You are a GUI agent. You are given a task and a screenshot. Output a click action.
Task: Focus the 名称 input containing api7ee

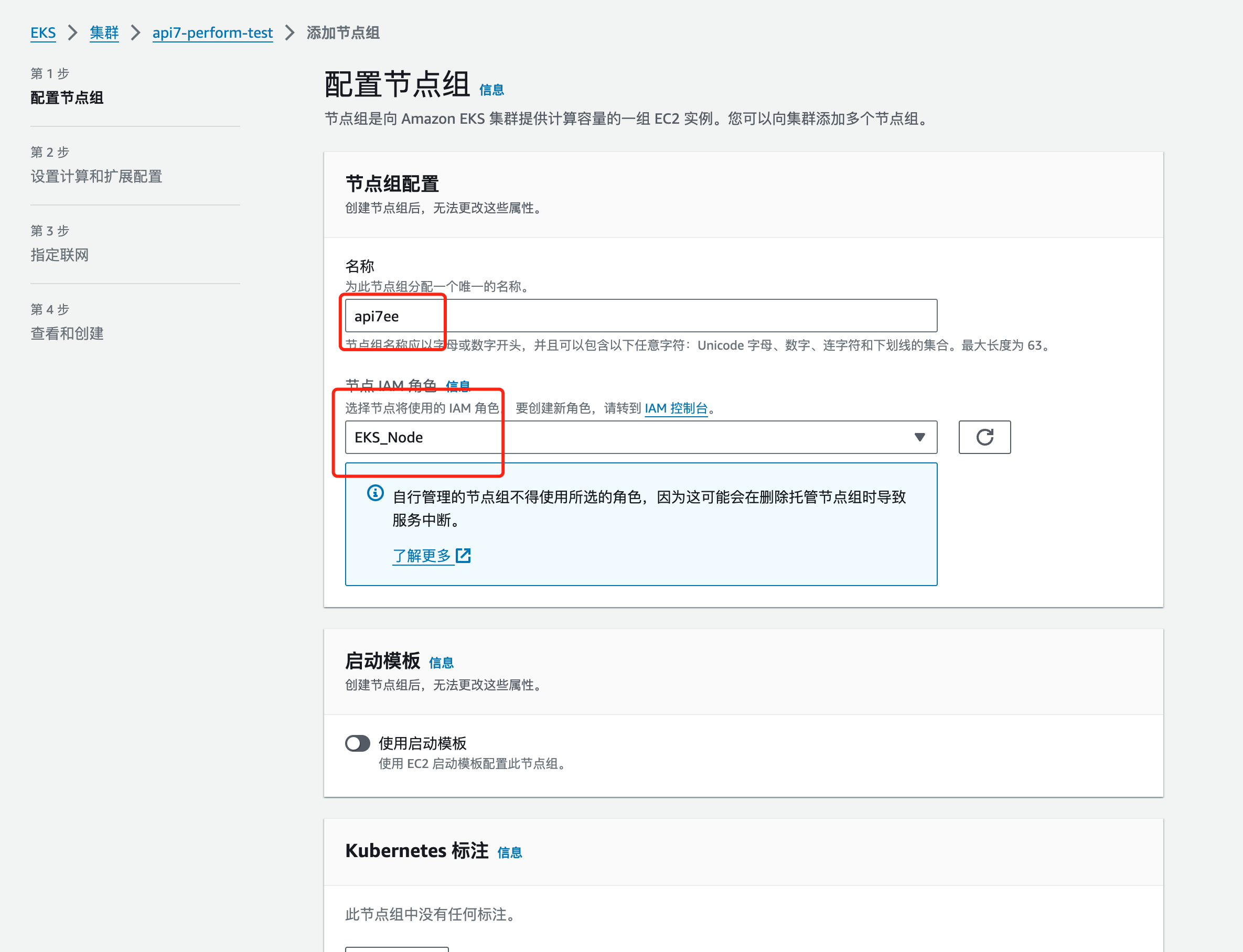point(641,316)
